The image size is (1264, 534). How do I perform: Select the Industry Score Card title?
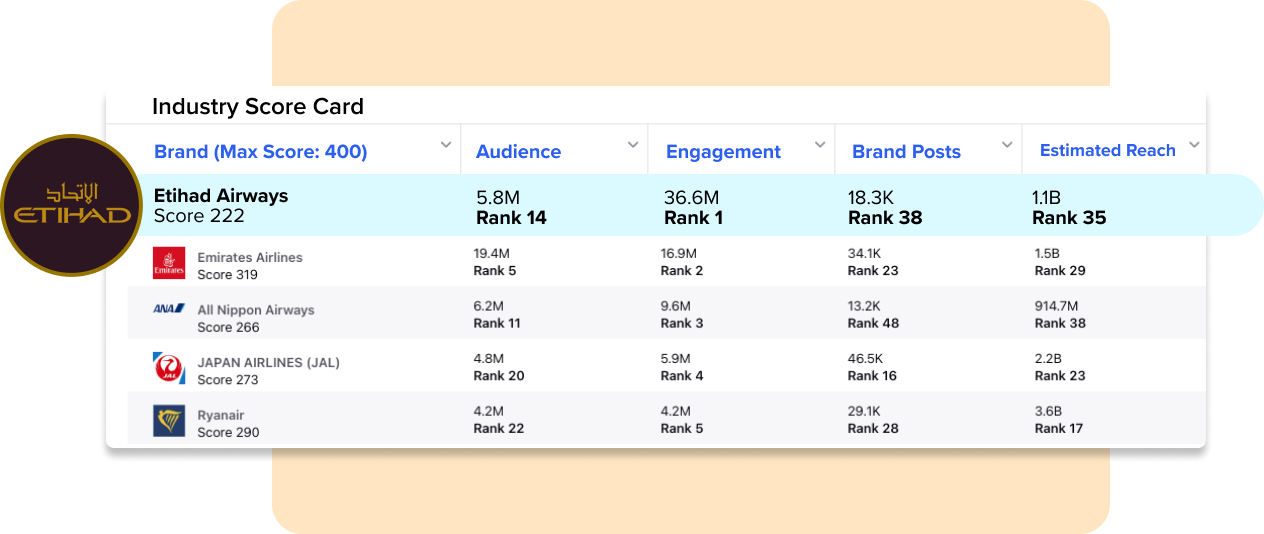[258, 106]
